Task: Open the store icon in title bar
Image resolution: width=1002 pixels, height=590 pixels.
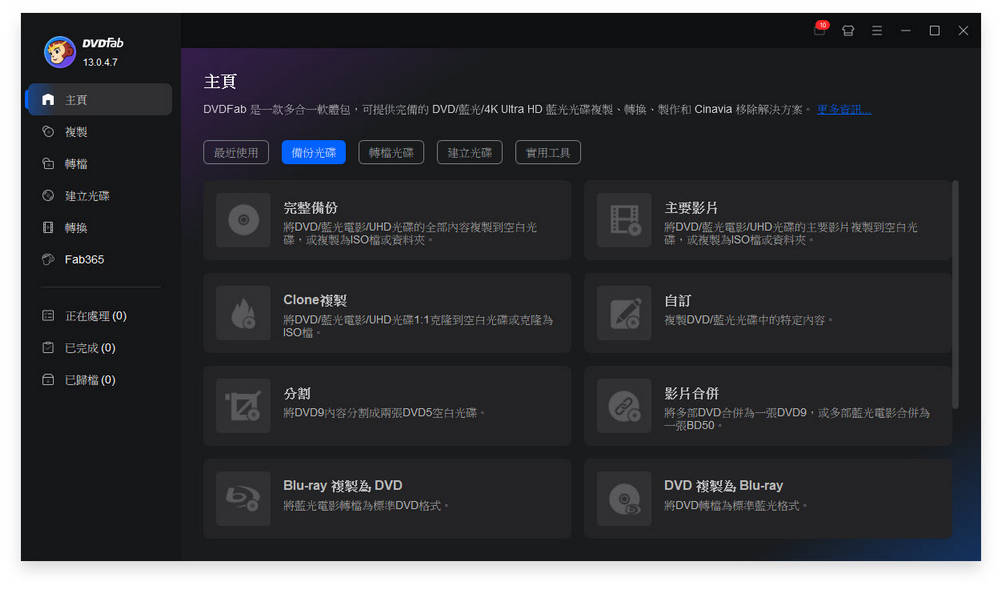Action: tap(848, 30)
